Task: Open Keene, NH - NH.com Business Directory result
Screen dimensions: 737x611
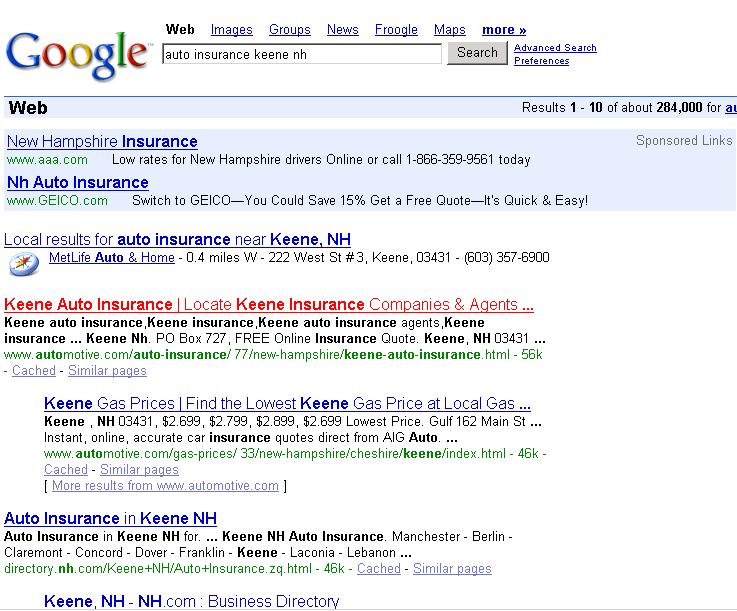Action: [191, 601]
